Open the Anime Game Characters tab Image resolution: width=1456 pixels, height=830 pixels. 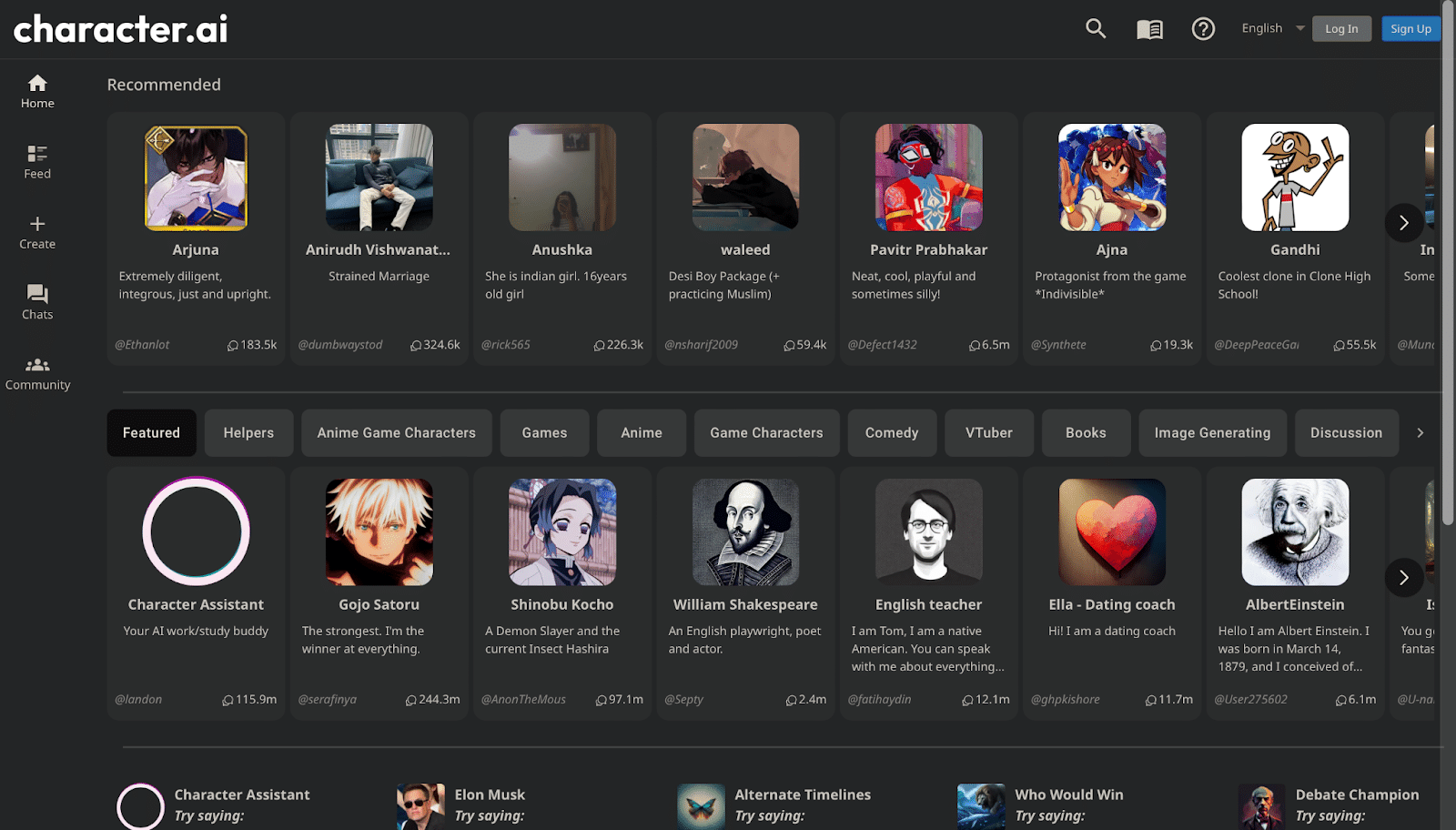397,432
